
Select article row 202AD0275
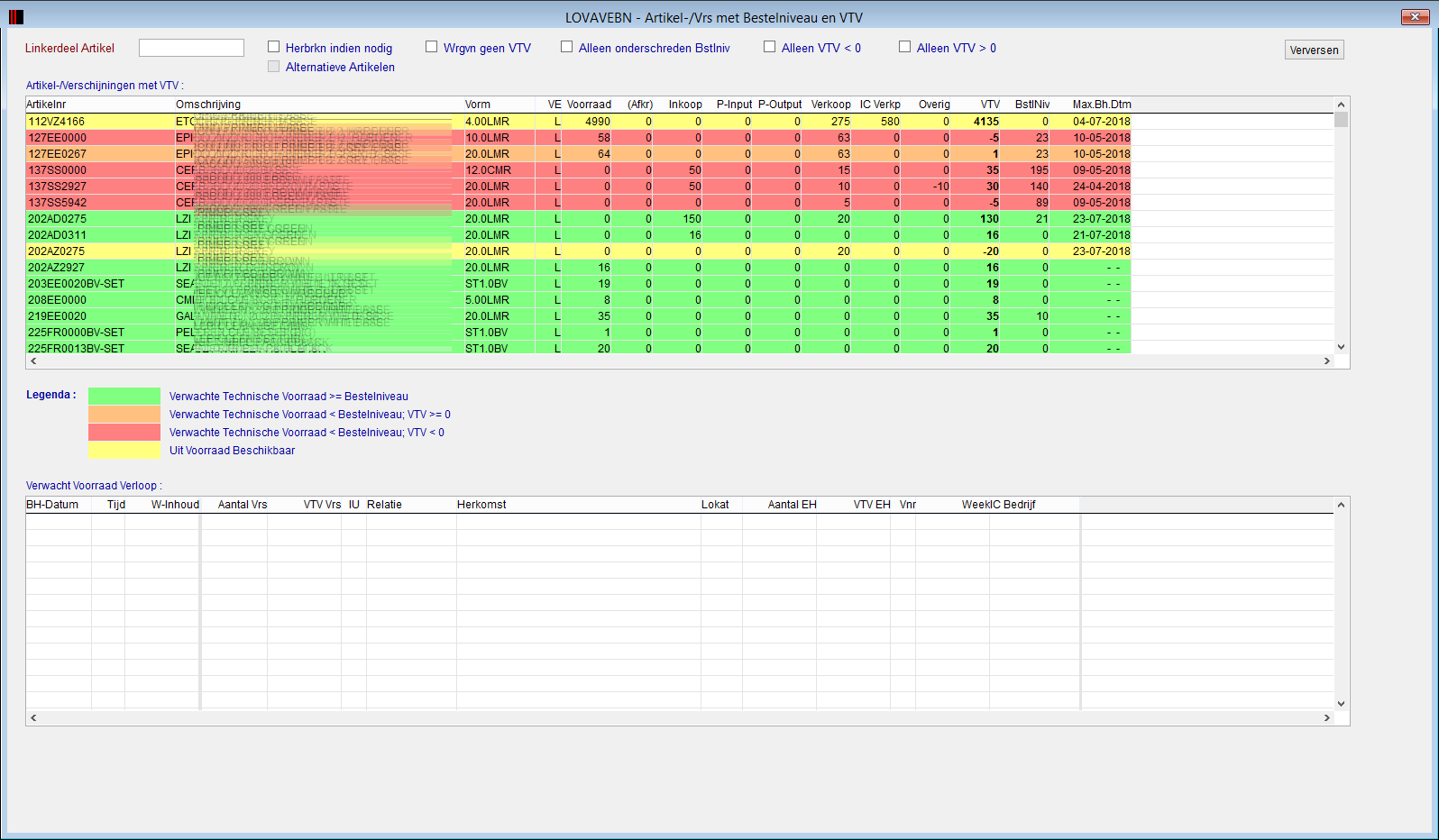click(x=578, y=219)
